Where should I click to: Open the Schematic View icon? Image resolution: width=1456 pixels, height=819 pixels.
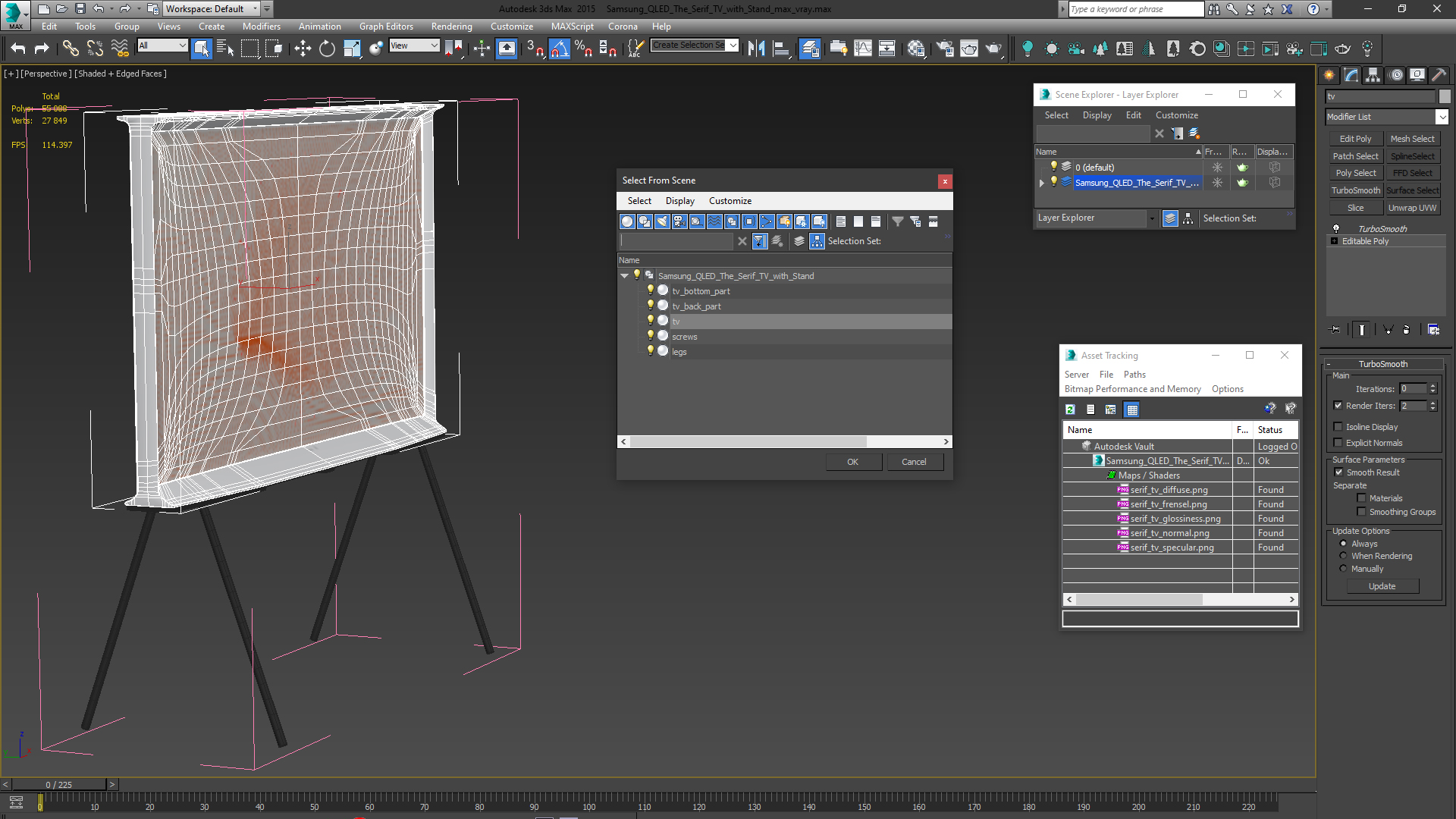(887, 49)
